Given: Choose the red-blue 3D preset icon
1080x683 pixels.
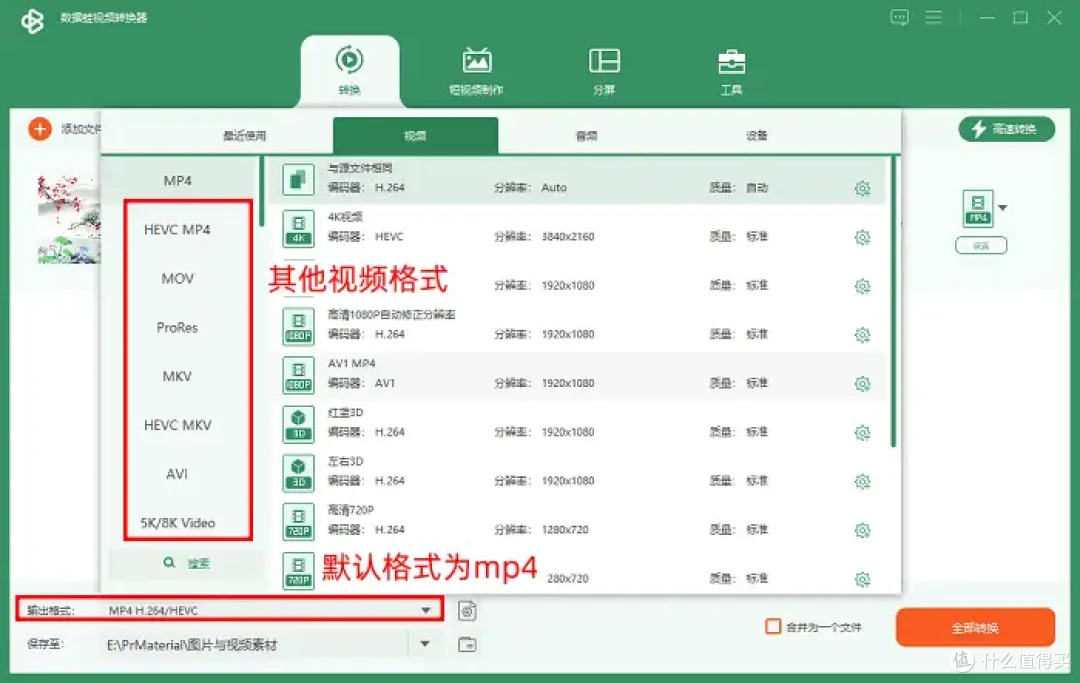Looking at the screenshot, I should 298,424.
